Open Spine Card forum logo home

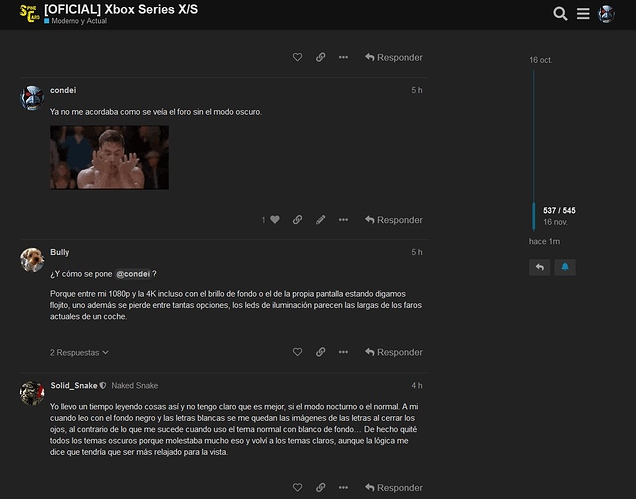29,13
